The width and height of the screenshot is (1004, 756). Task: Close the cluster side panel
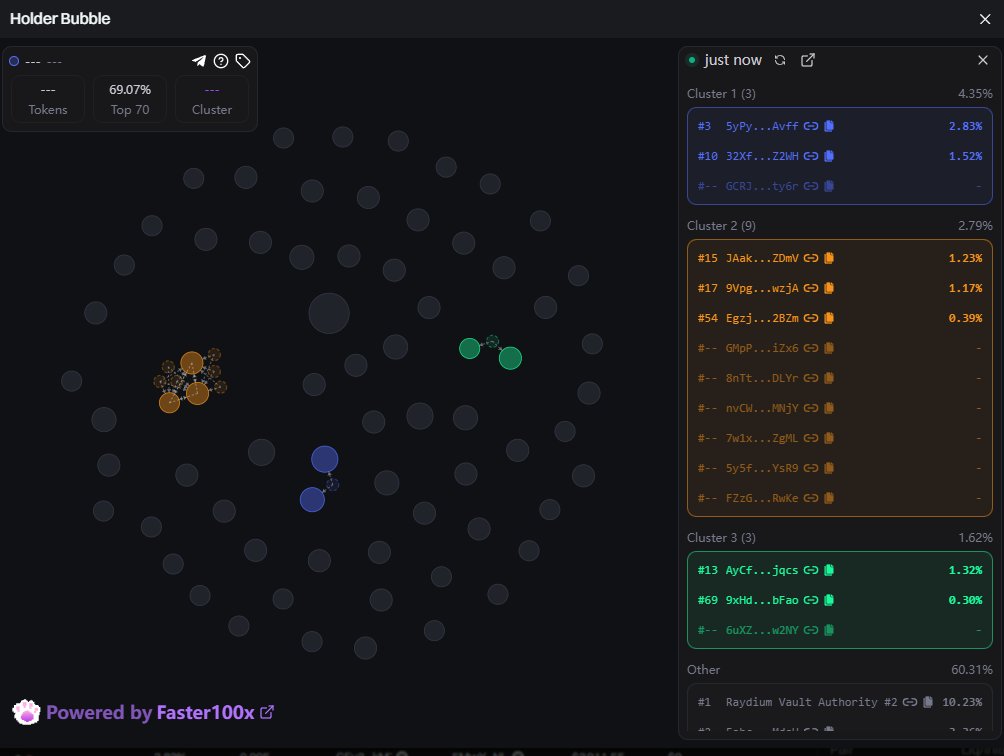point(983,60)
